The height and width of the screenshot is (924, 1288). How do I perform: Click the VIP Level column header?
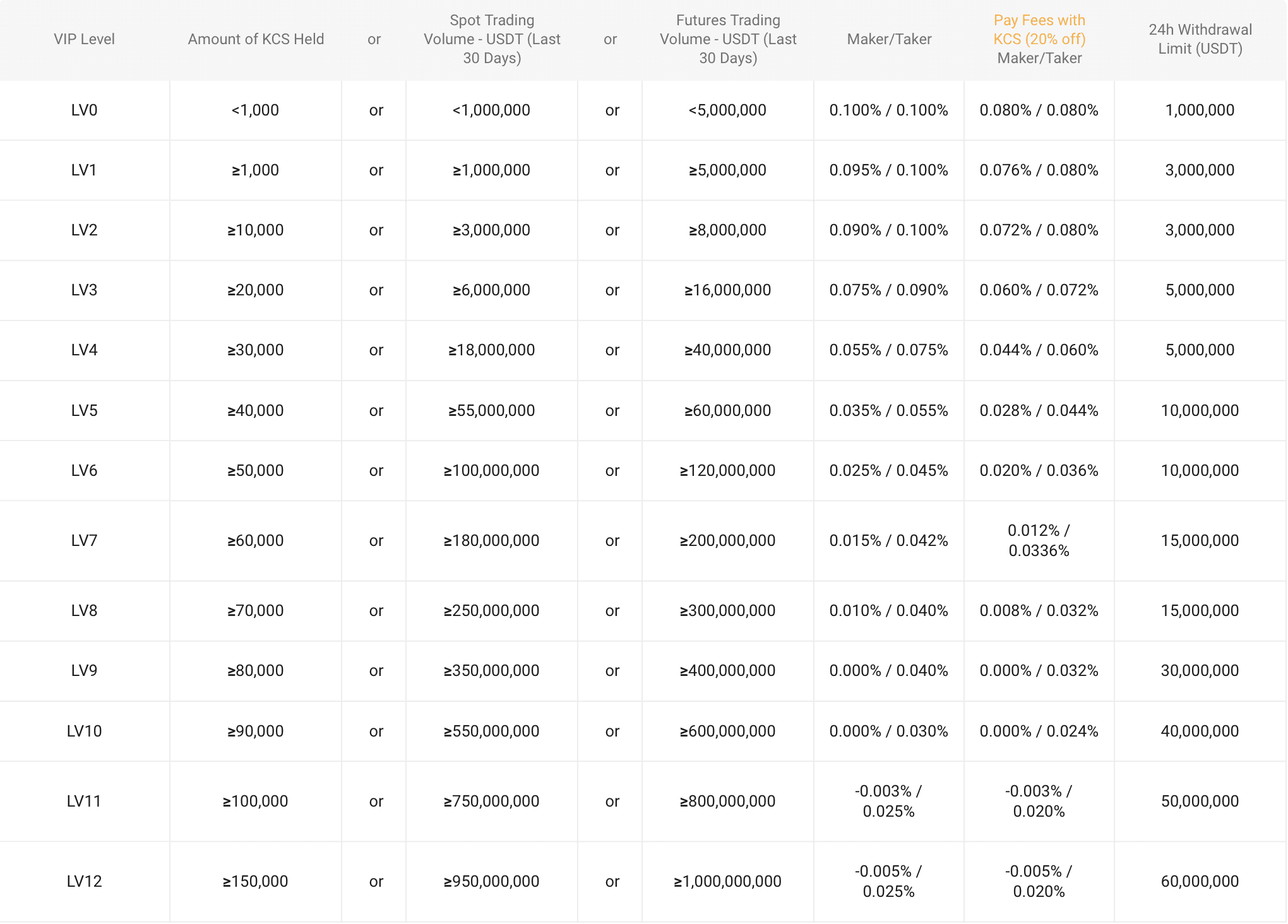(84, 39)
